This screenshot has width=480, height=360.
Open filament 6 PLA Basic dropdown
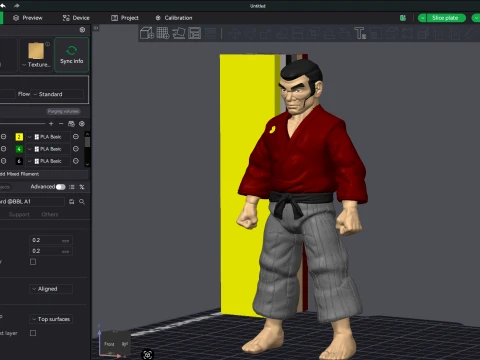point(49,161)
